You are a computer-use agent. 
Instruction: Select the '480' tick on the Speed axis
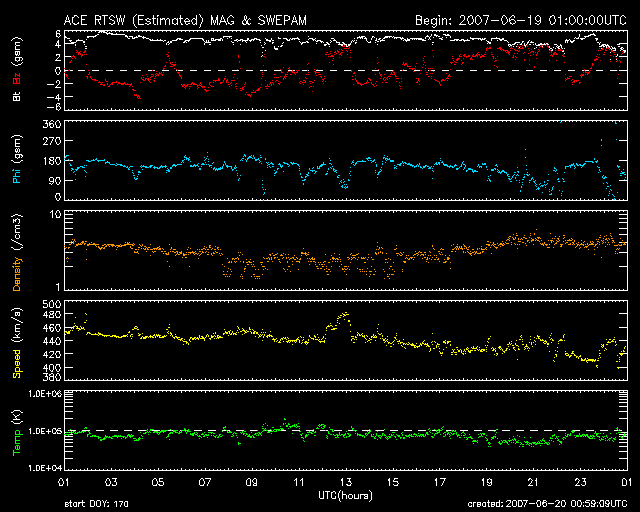tap(52, 315)
